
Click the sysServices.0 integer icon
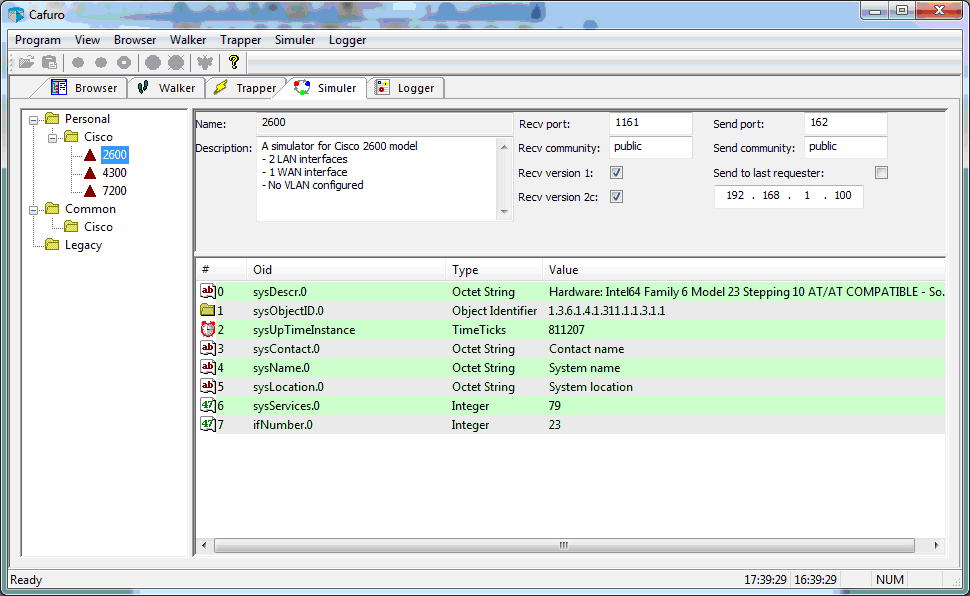[208, 406]
